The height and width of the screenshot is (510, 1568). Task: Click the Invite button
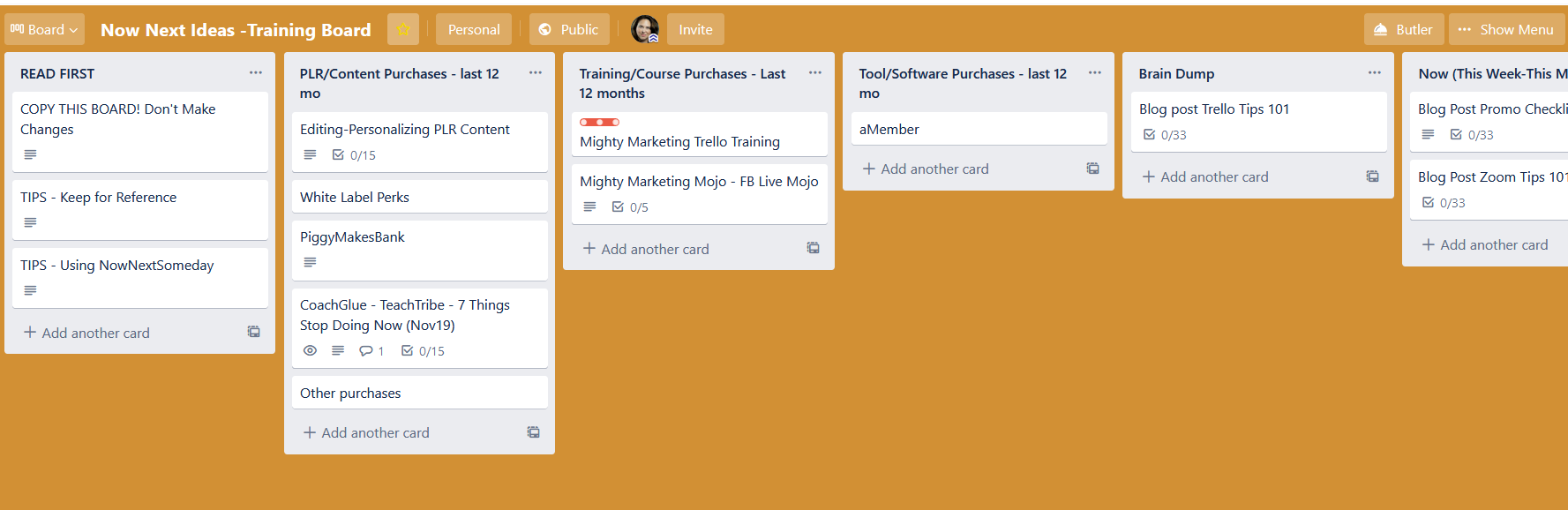pos(695,29)
